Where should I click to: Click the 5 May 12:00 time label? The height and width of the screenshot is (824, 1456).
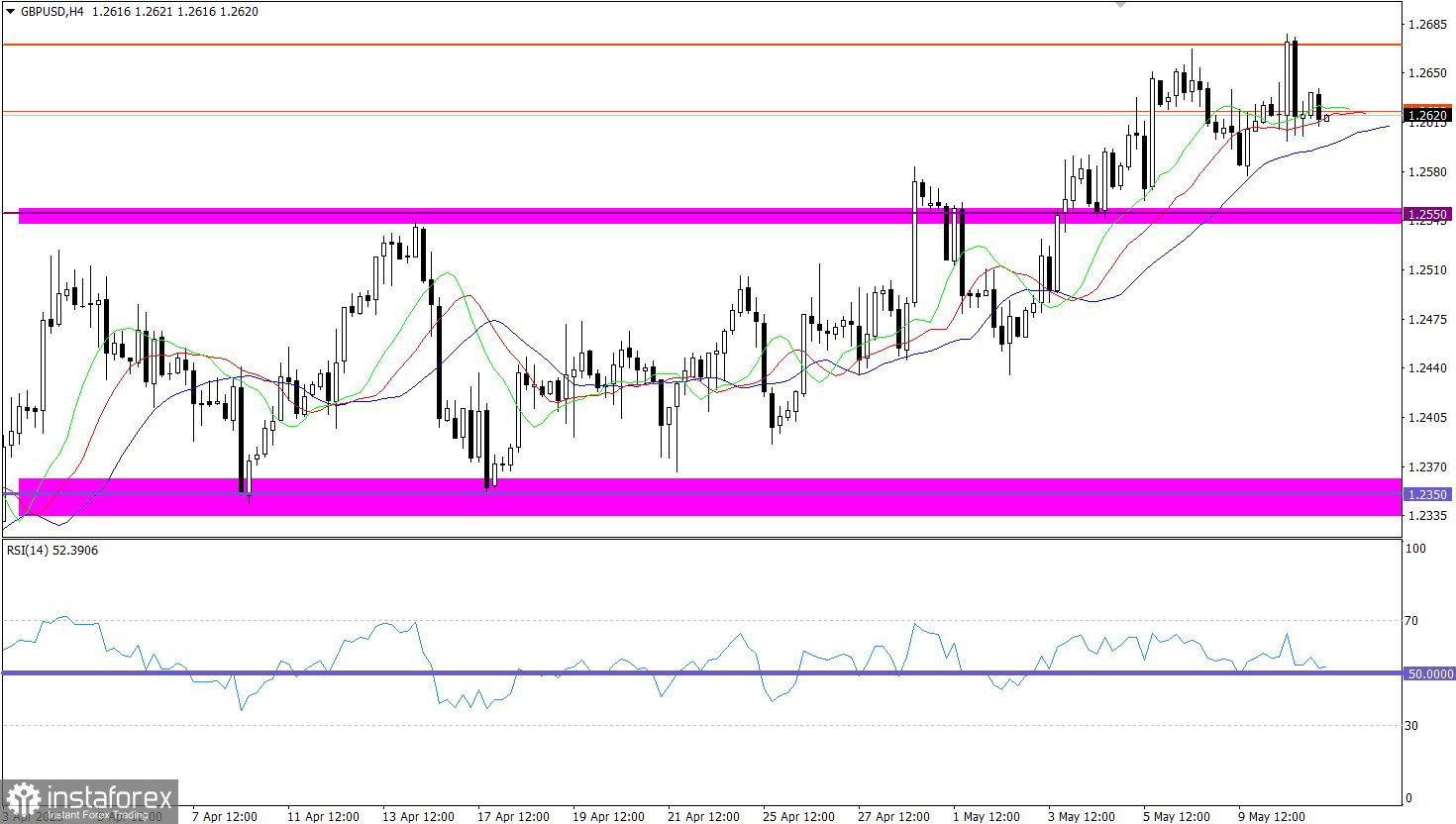coord(1177,817)
